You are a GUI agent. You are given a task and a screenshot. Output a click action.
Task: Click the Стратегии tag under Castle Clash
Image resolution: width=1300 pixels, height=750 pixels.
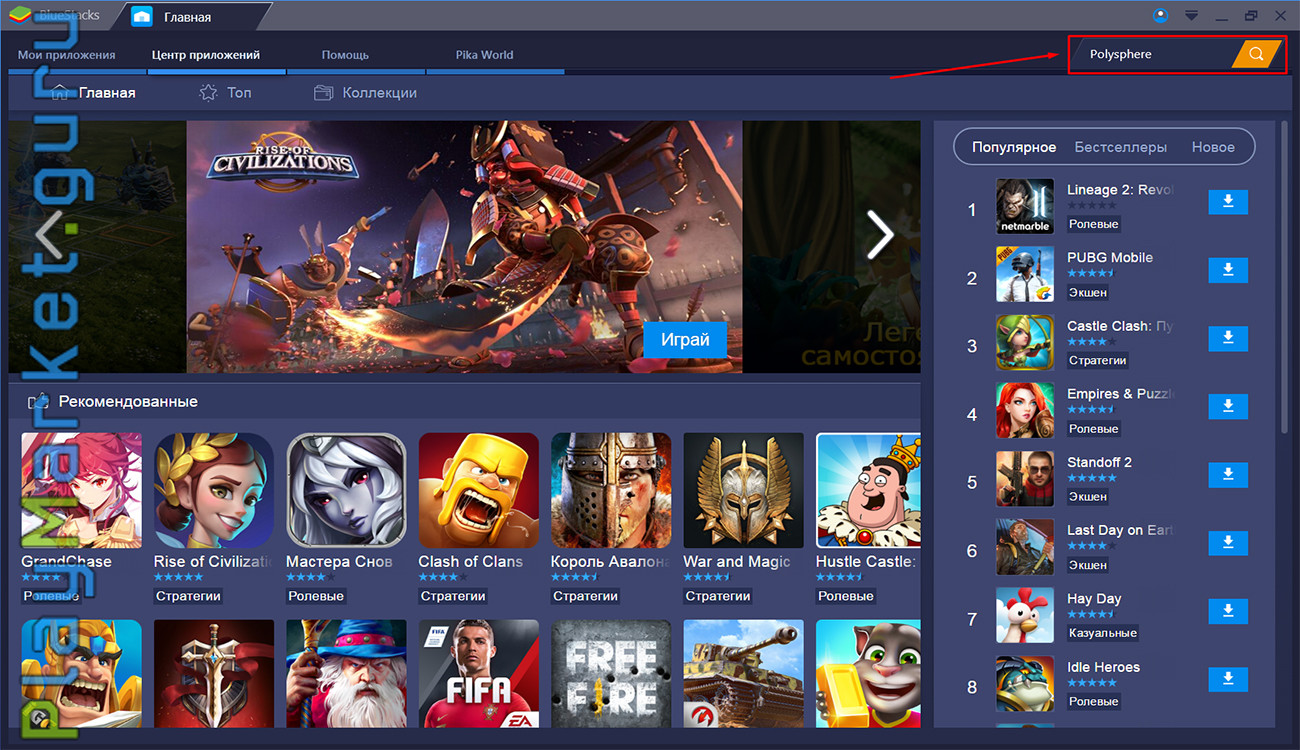click(x=1097, y=360)
